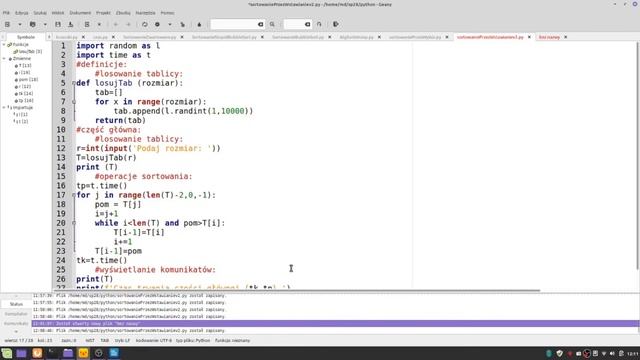The width and height of the screenshot is (640, 360).
Task: Toggle code fold marker at line 5
Action: pyautogui.click(x=74, y=83)
